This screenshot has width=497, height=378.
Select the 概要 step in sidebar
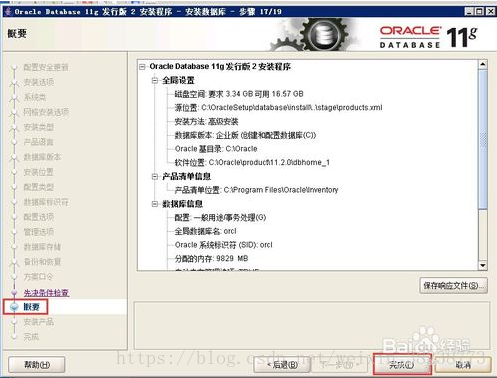pyautogui.click(x=31, y=307)
